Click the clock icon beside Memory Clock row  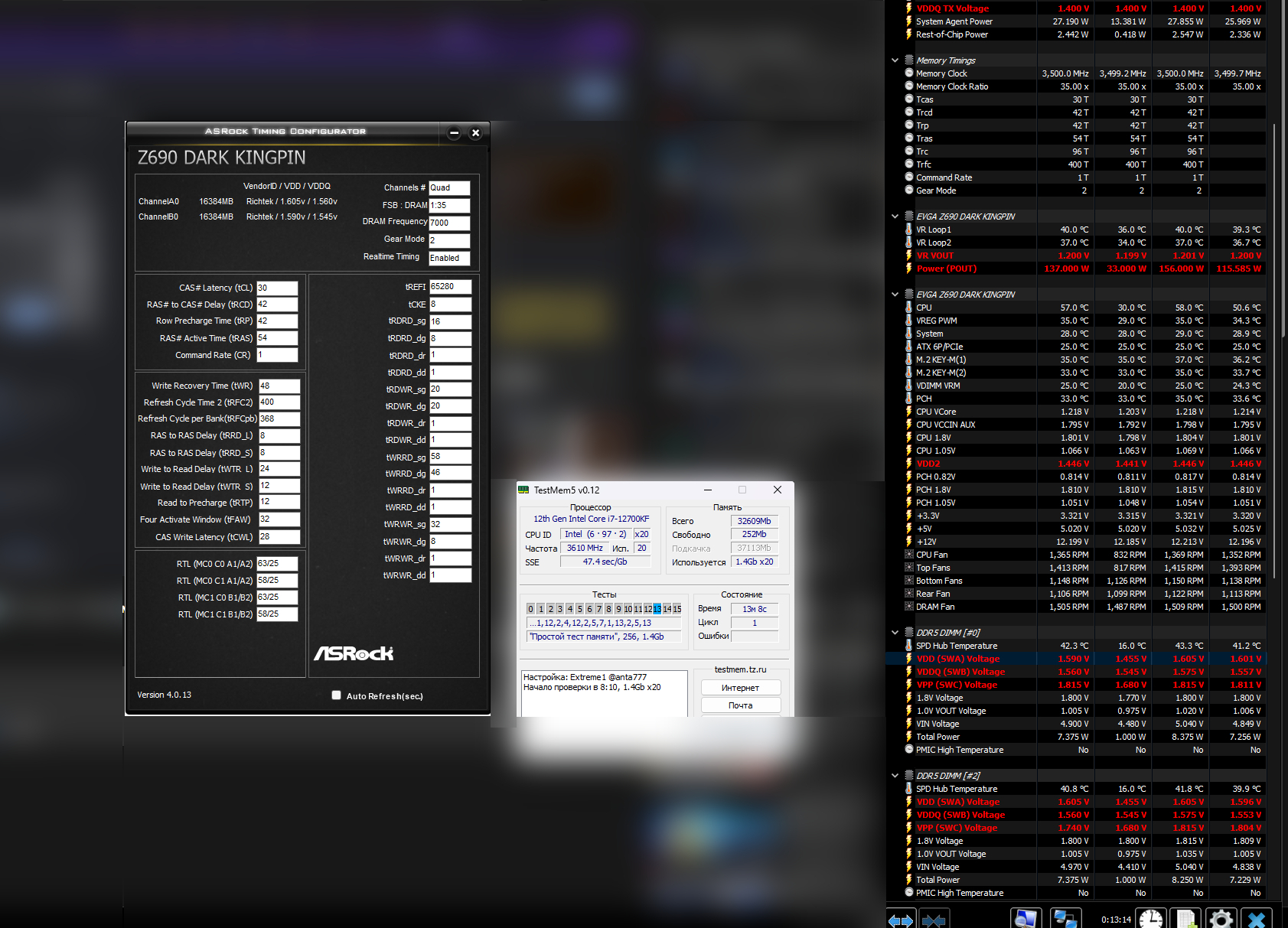pos(909,73)
